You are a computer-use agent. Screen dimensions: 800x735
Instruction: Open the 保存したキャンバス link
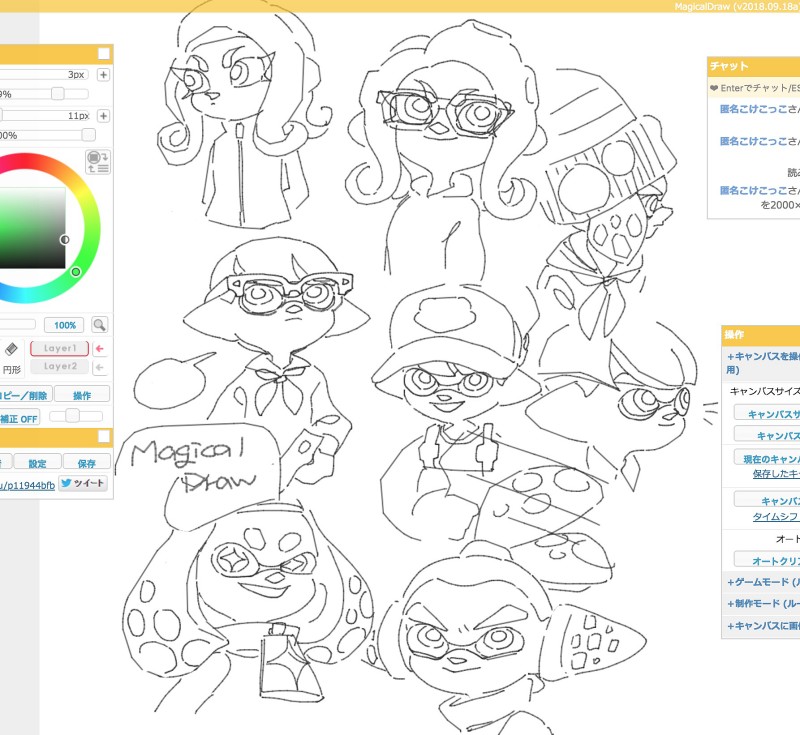(776, 474)
